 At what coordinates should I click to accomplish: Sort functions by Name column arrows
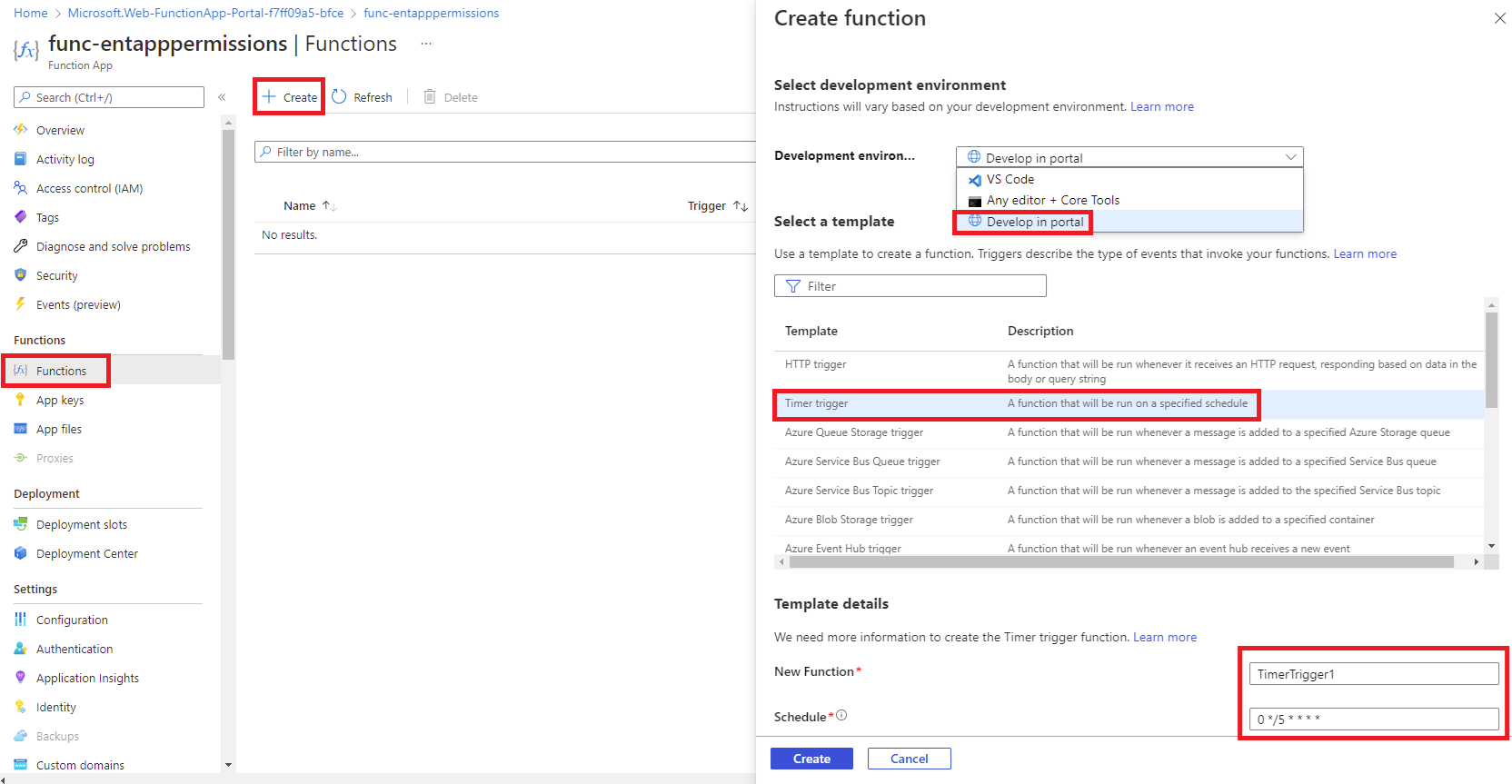pyautogui.click(x=330, y=206)
